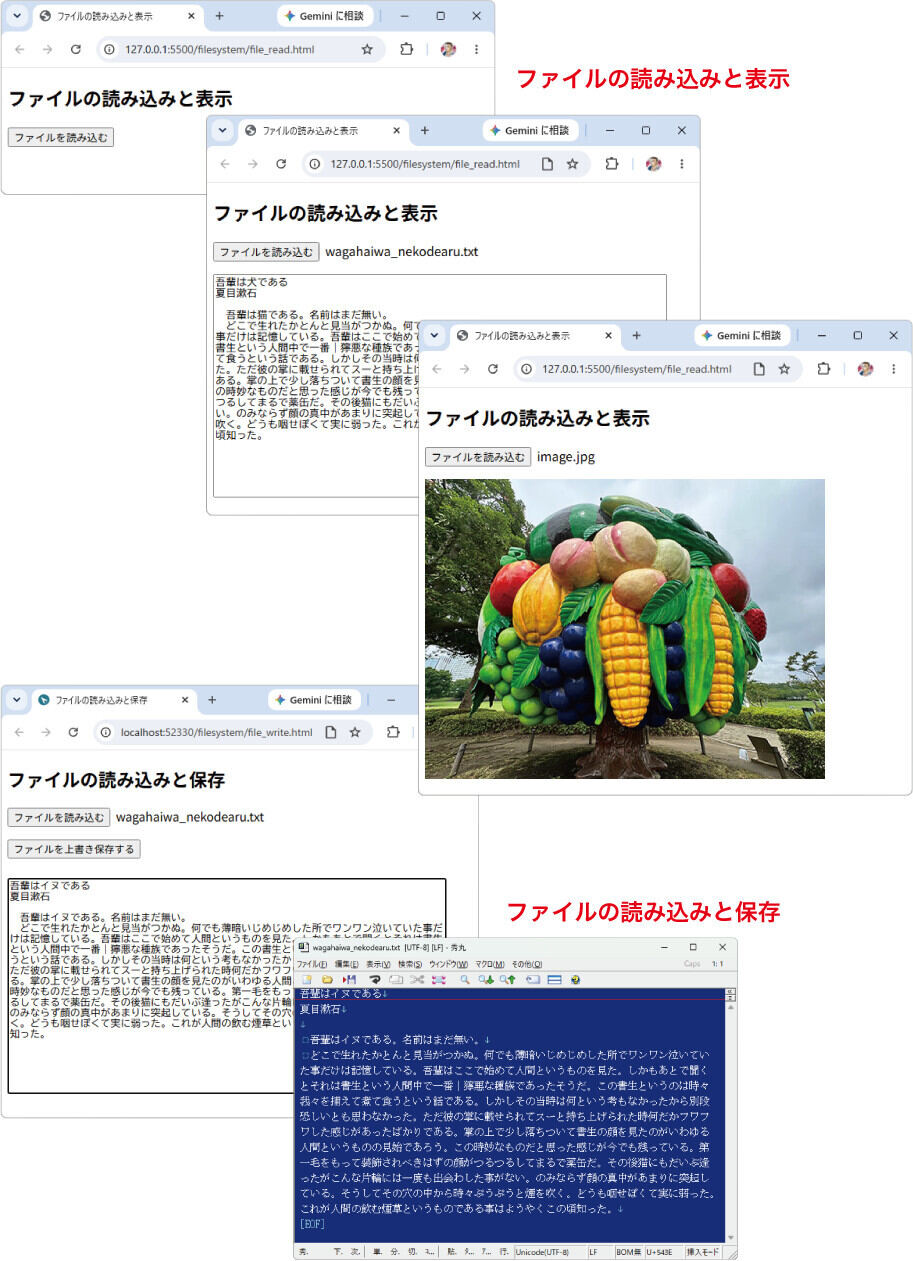This screenshot has width=913, height=1261.
Task: Bookmark the file_write.html page with the star
Action: [x=355, y=733]
